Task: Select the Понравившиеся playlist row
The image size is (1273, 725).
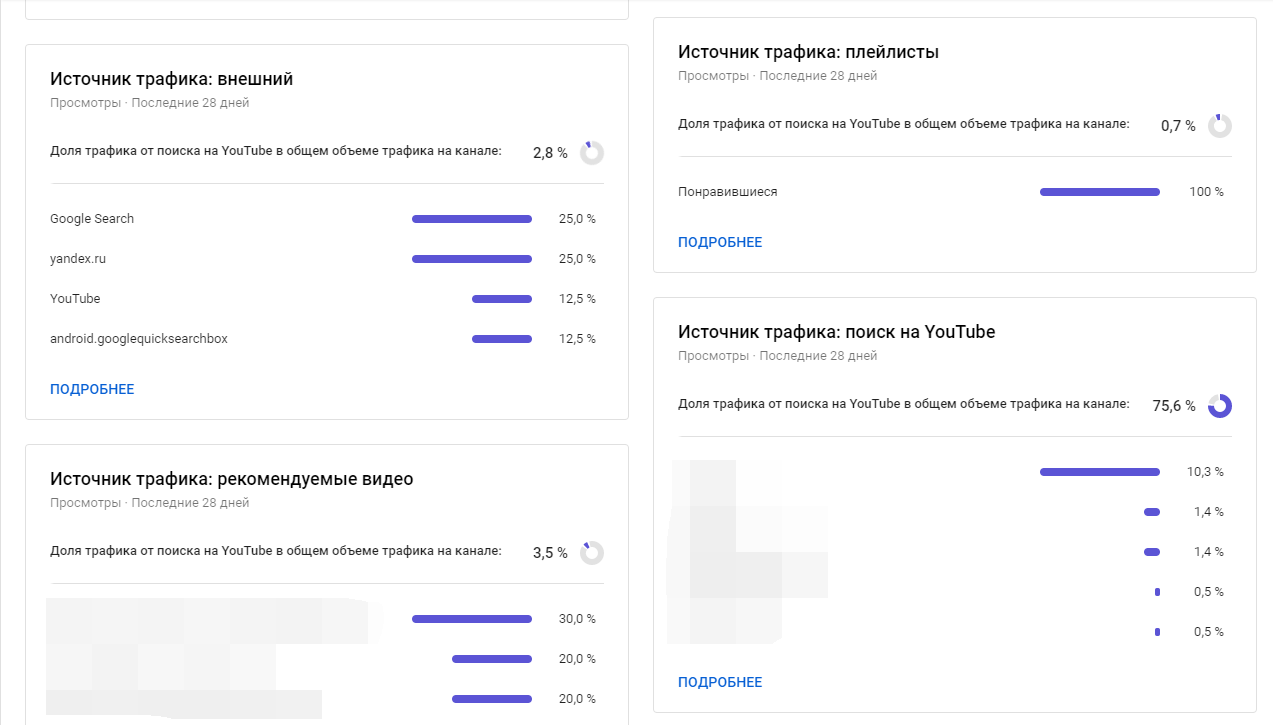Action: [727, 192]
